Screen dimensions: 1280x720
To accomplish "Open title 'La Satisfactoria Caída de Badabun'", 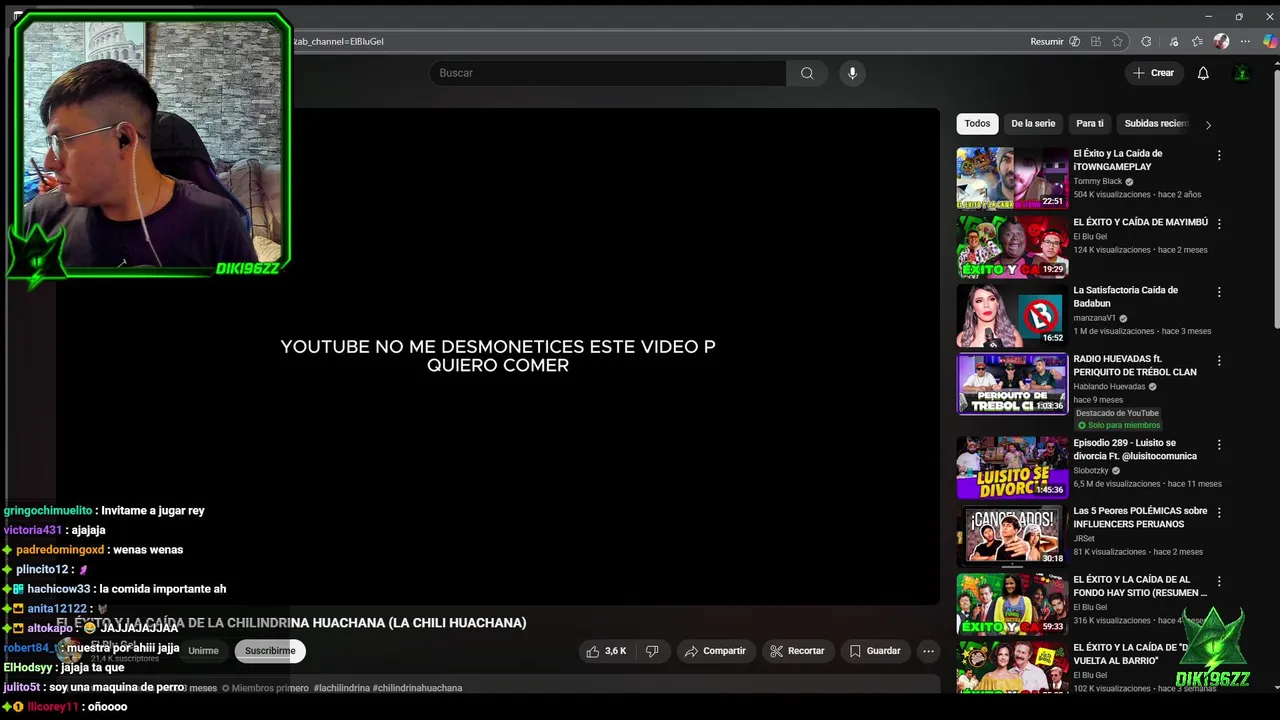I will 1126,297.
